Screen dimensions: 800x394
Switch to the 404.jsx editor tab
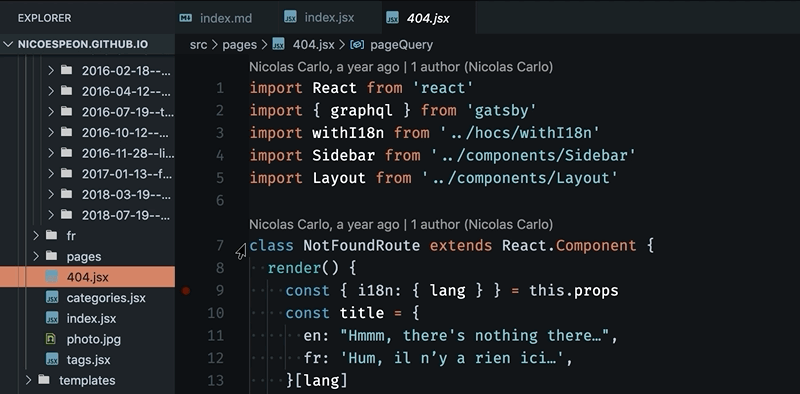[x=429, y=18]
